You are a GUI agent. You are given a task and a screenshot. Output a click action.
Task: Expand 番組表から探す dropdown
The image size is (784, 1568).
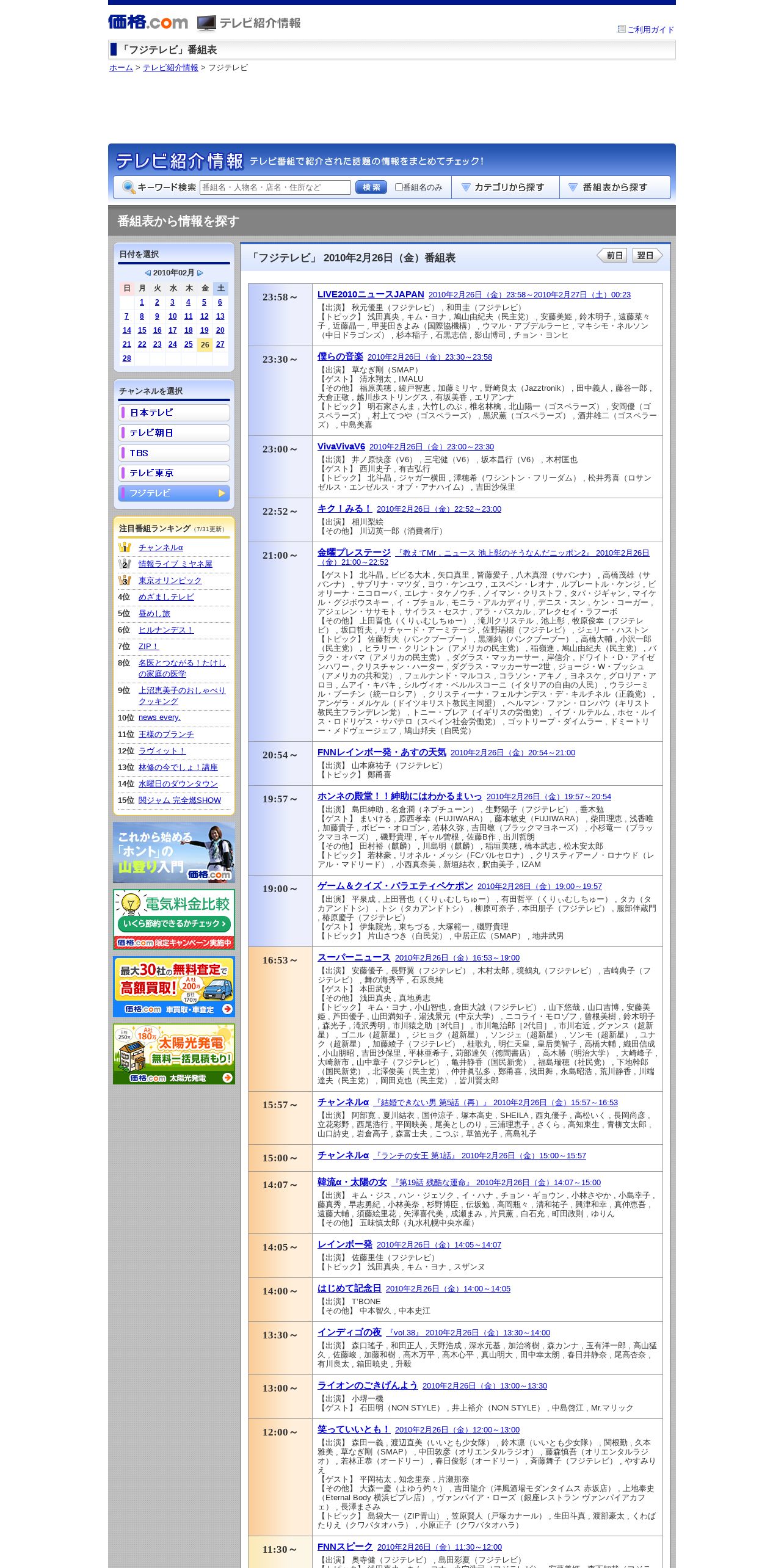(615, 187)
